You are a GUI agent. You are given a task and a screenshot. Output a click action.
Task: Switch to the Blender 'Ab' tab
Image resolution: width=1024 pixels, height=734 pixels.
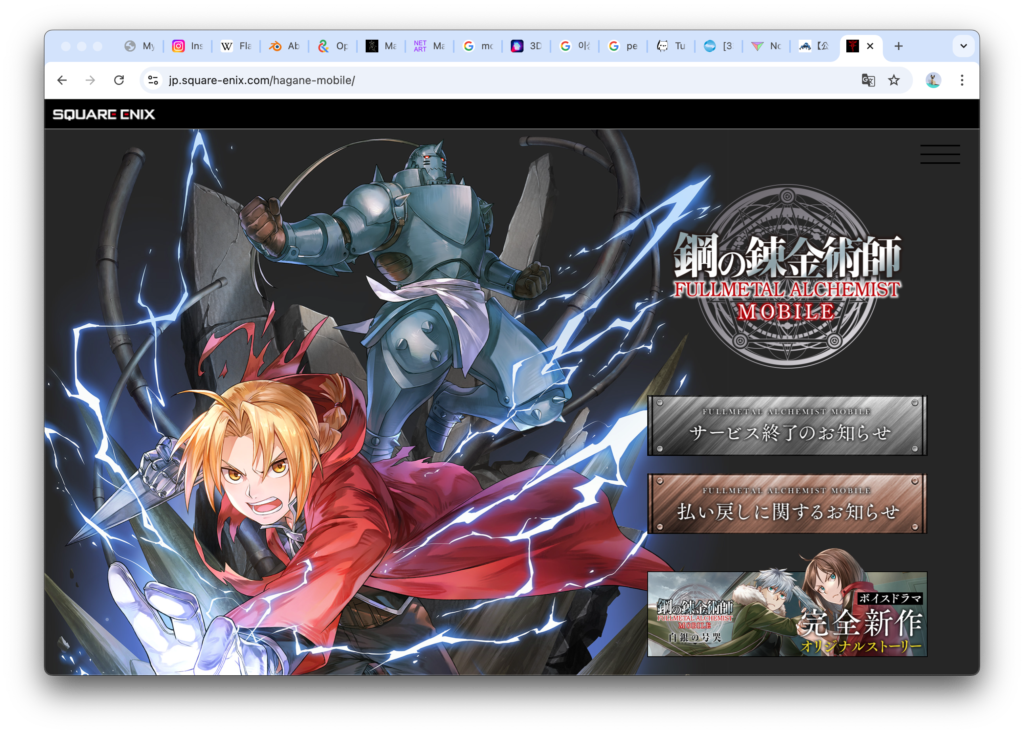point(284,46)
